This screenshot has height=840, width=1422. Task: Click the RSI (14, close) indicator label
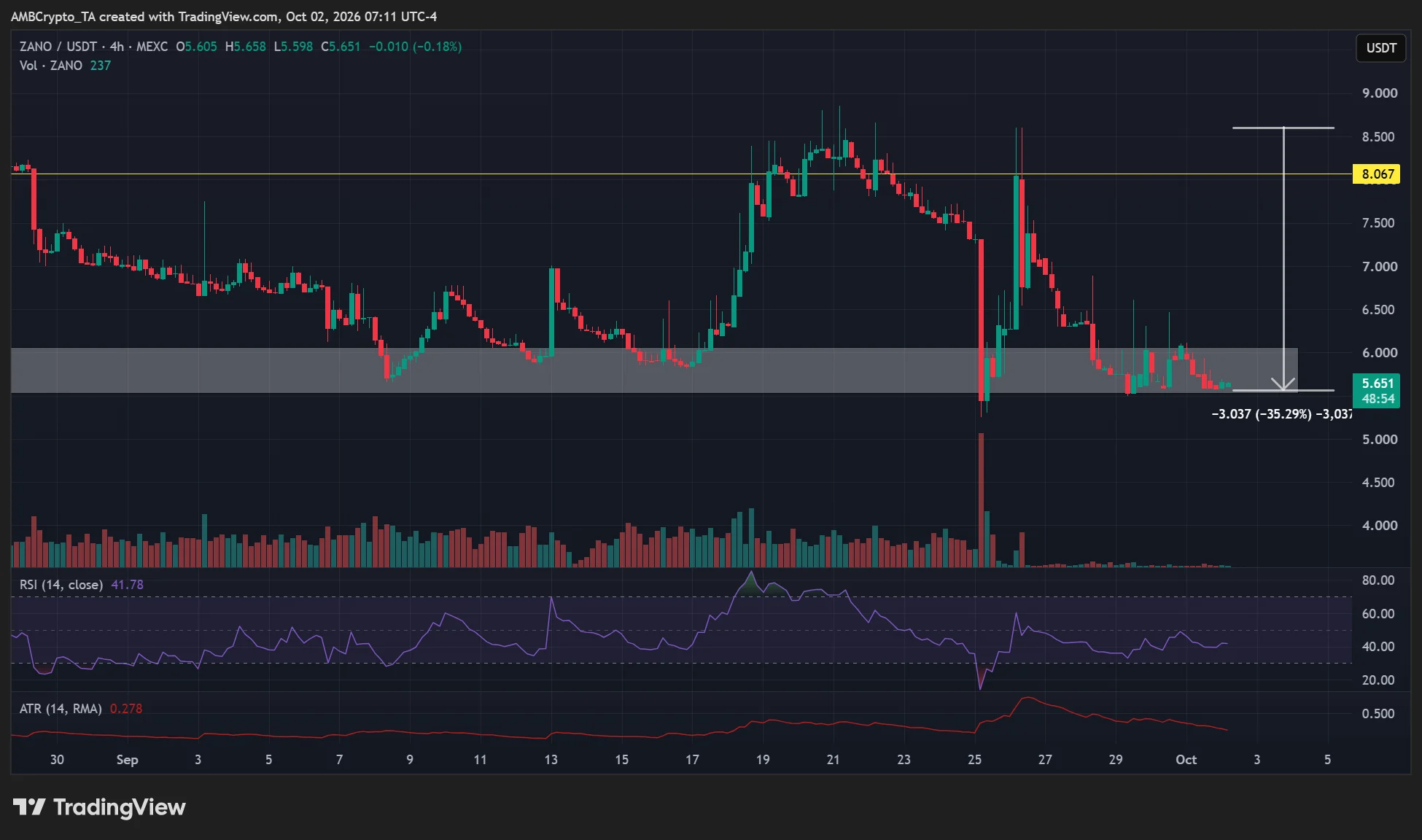click(x=61, y=585)
